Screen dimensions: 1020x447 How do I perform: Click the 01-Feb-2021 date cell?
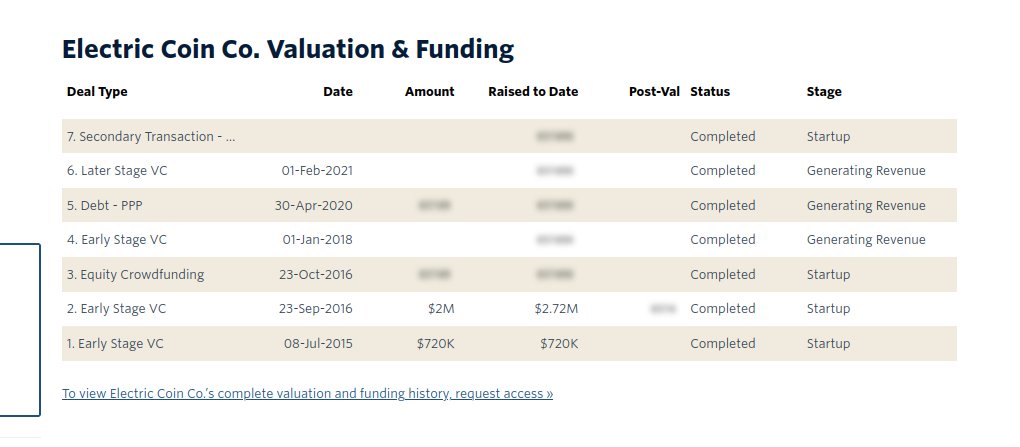[x=317, y=171]
